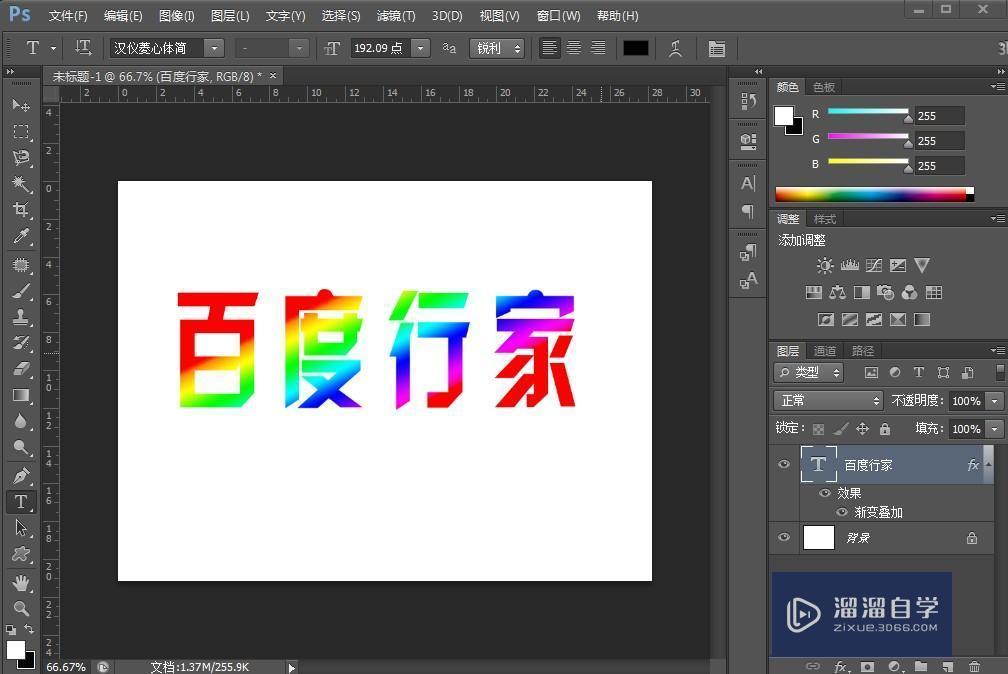Select the Horizontal Type tool in toolbox
The height and width of the screenshot is (674, 1008).
tap(21, 502)
